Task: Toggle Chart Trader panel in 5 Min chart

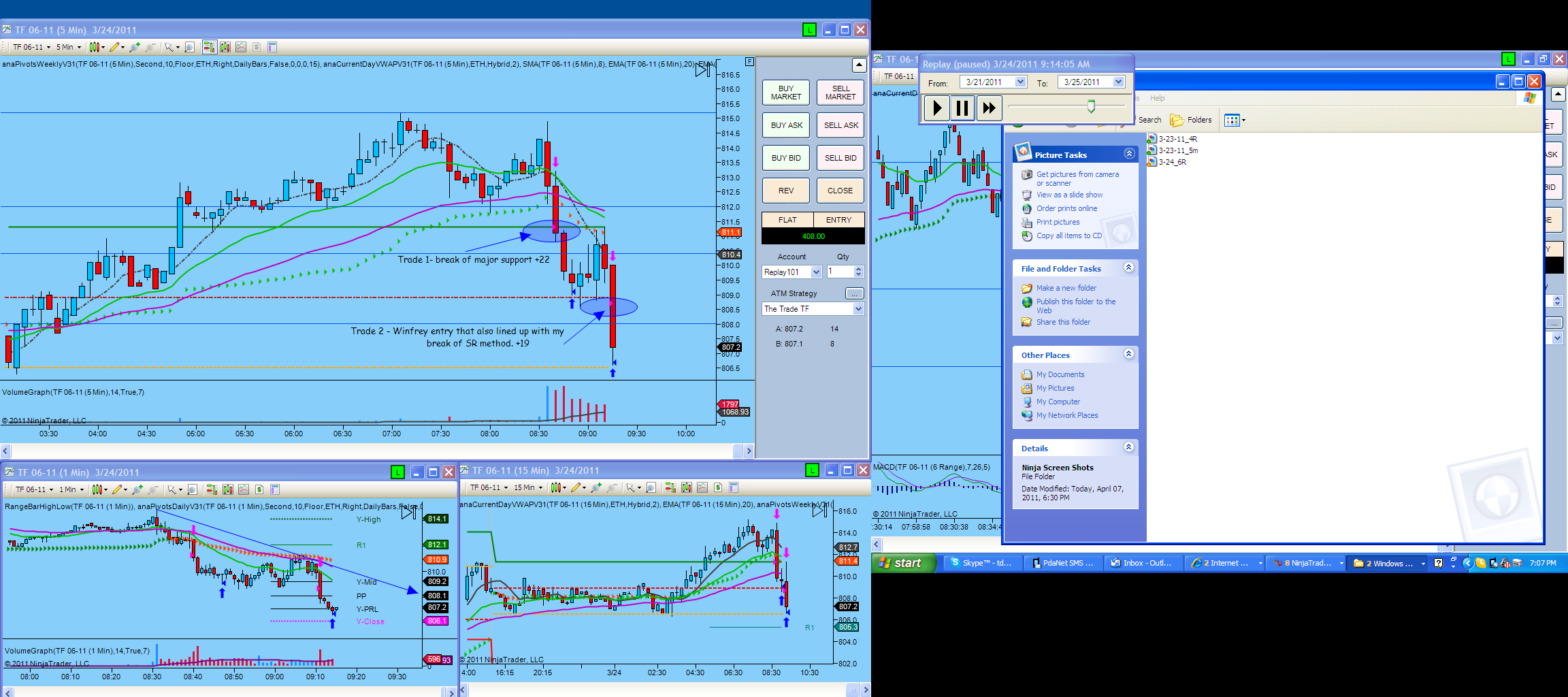Action: (x=209, y=47)
